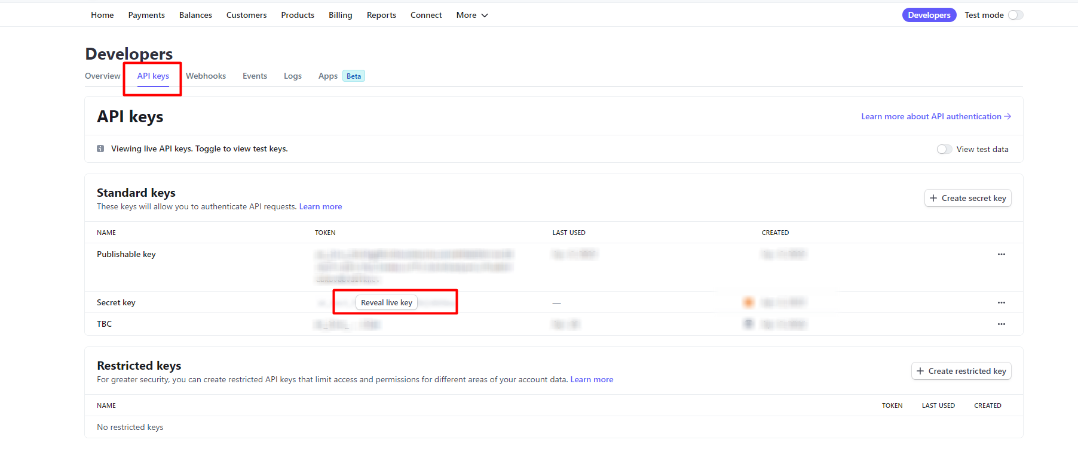Open the Balances section
This screenshot has width=1078, height=452.
(195, 15)
